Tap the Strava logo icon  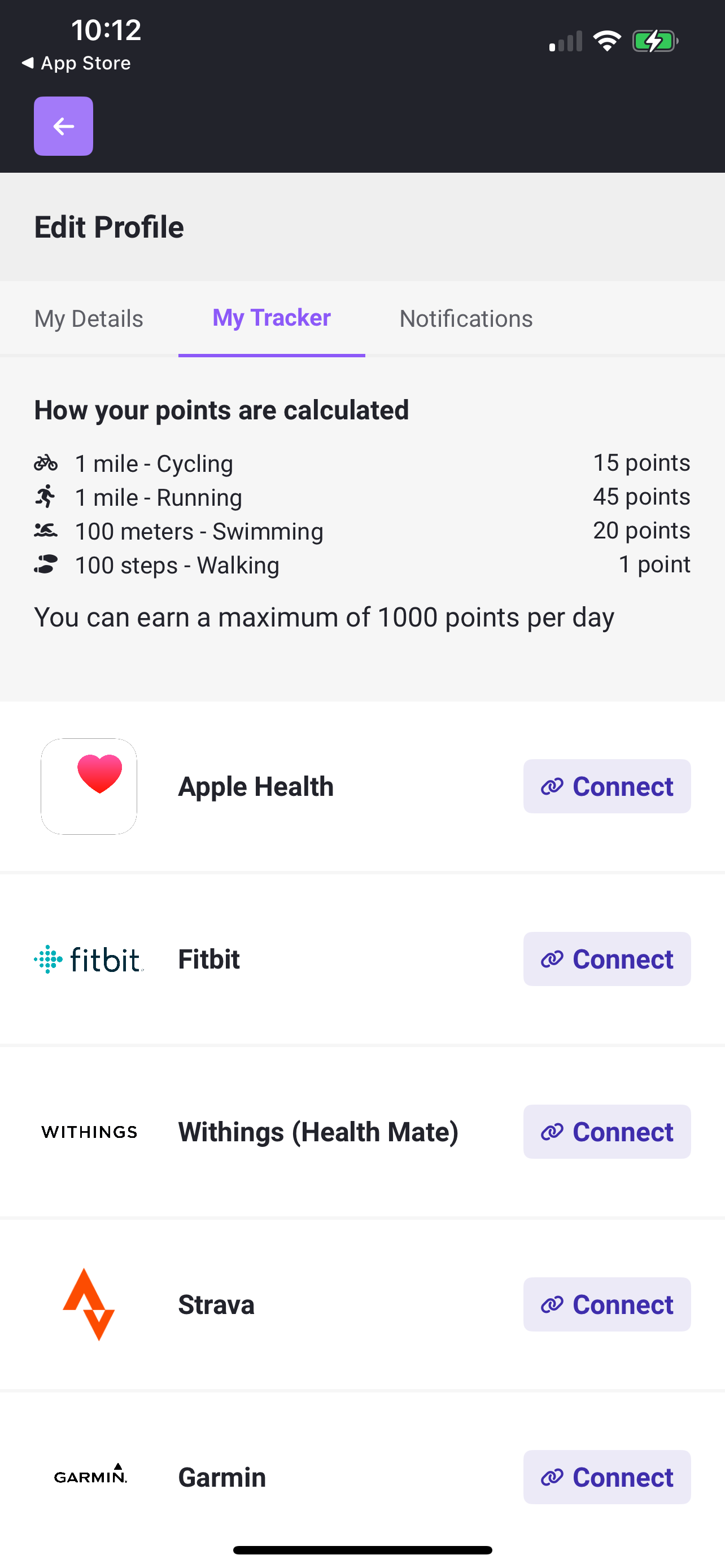pyautogui.click(x=89, y=1304)
